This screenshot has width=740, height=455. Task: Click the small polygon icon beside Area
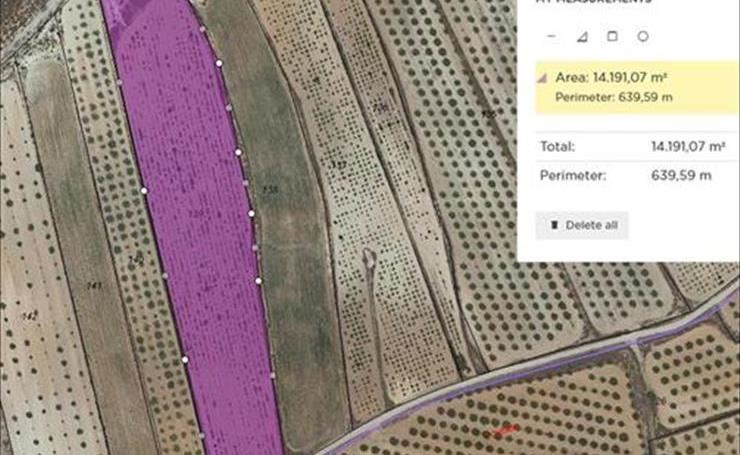pyautogui.click(x=543, y=76)
